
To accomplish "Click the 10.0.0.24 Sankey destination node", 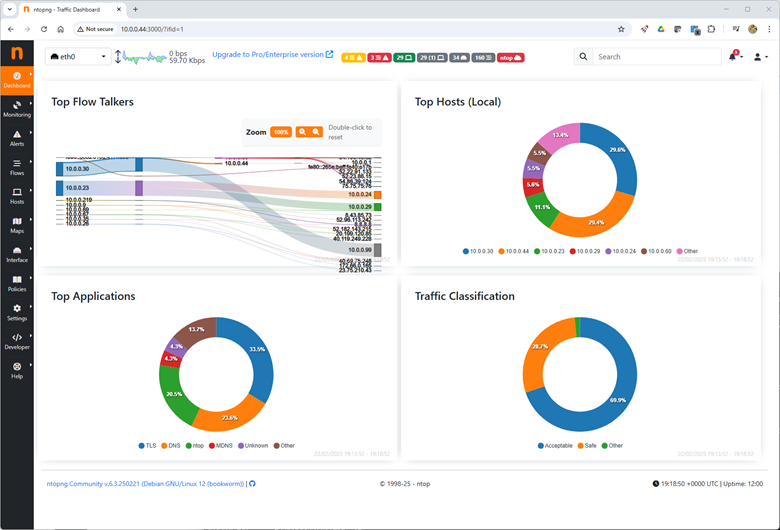I will [378, 195].
